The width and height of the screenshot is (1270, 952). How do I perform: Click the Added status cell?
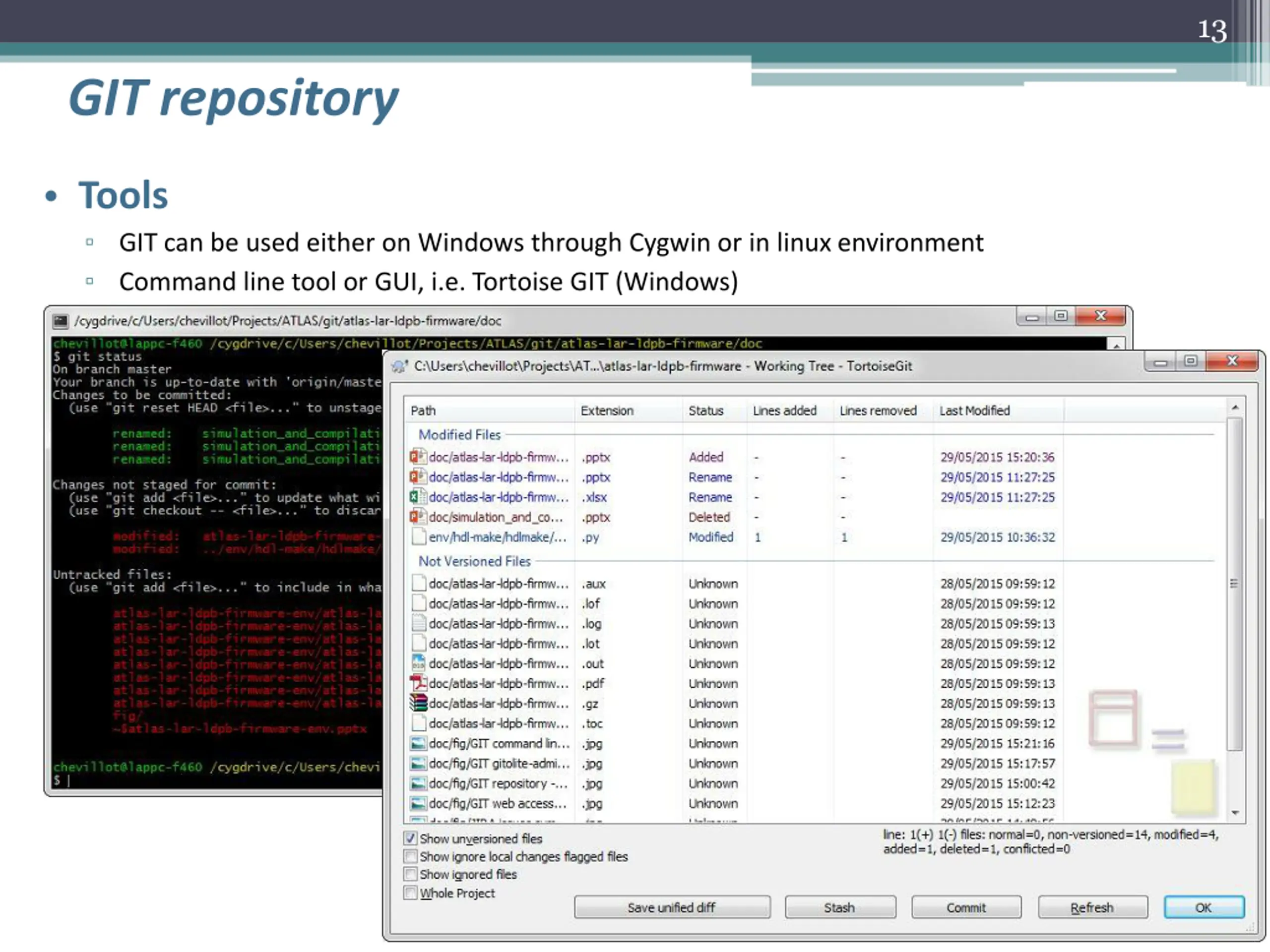click(705, 457)
